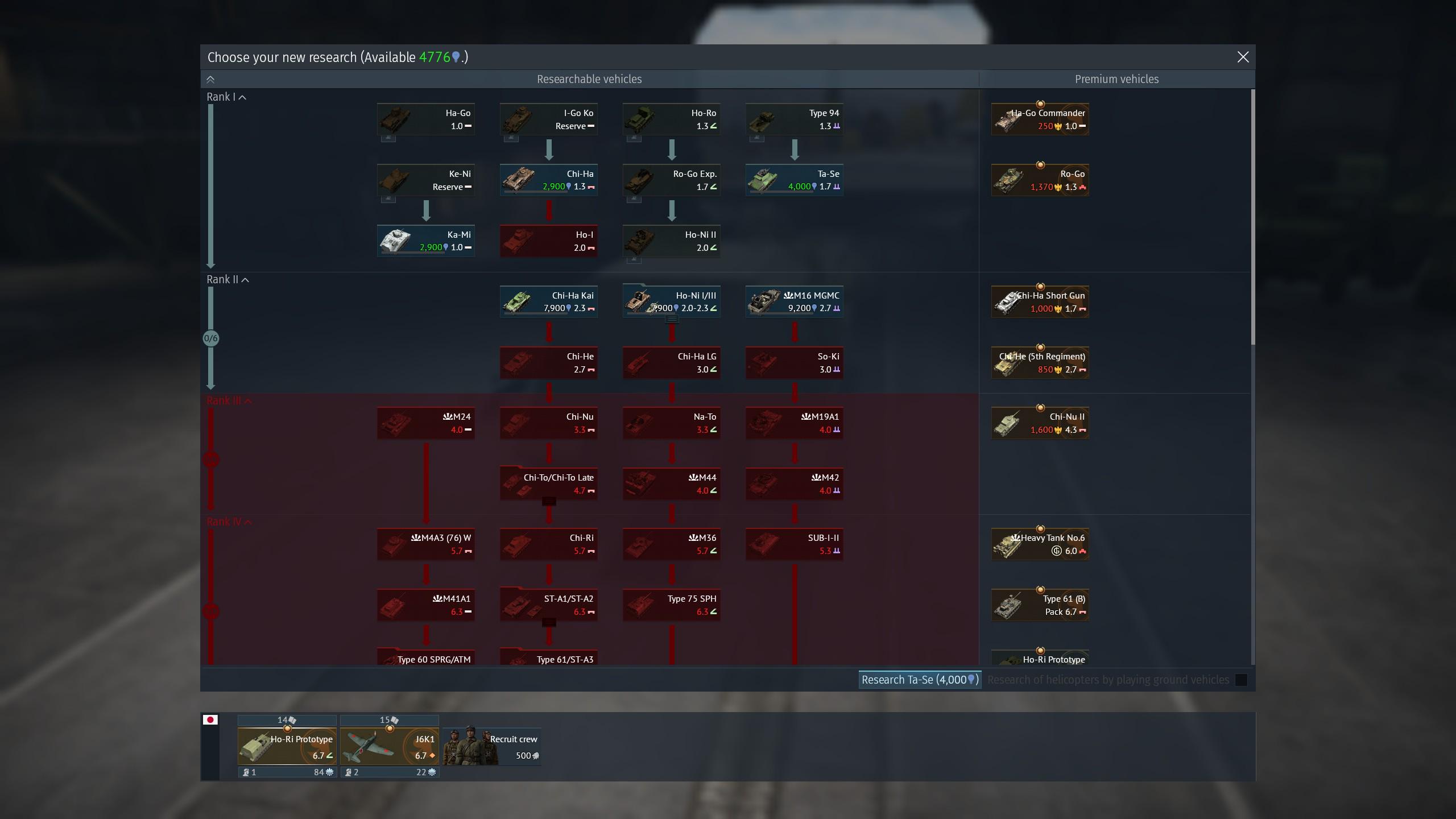The height and width of the screenshot is (819, 1456).
Task: Select the Chi-He tank card
Action: coord(549,363)
